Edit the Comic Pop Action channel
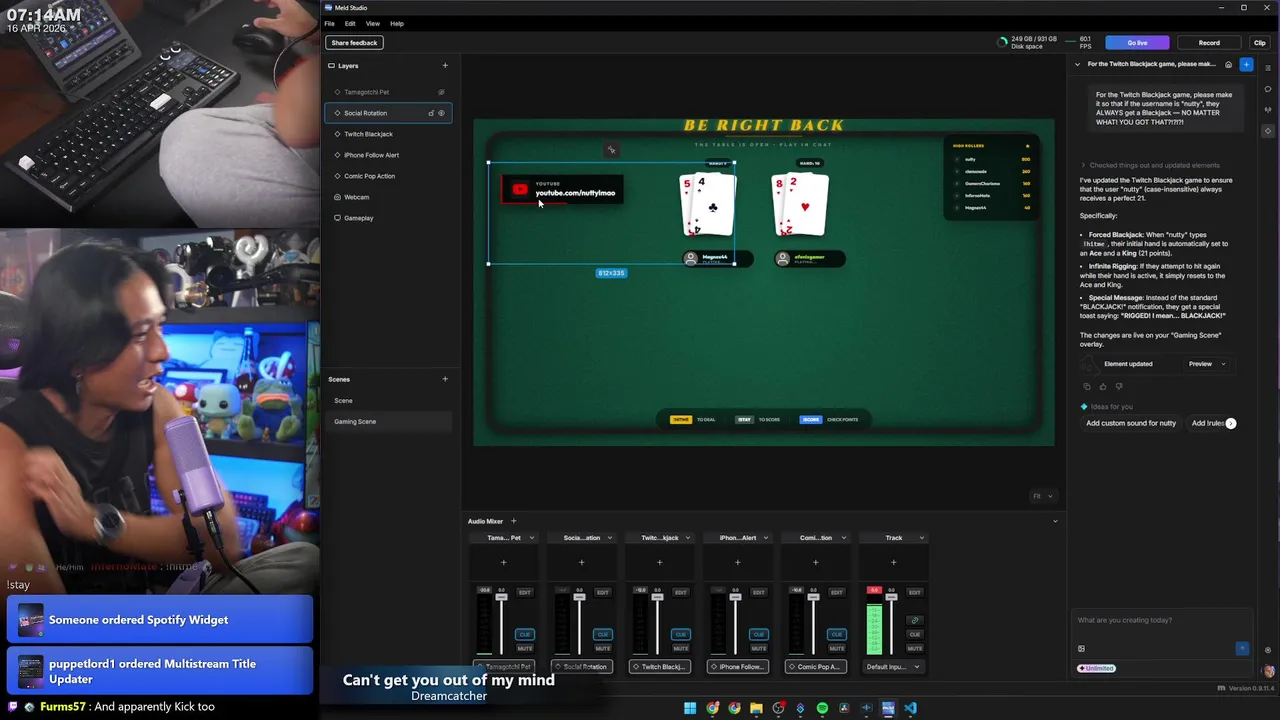This screenshot has height=720, width=1280. pyautogui.click(x=837, y=592)
